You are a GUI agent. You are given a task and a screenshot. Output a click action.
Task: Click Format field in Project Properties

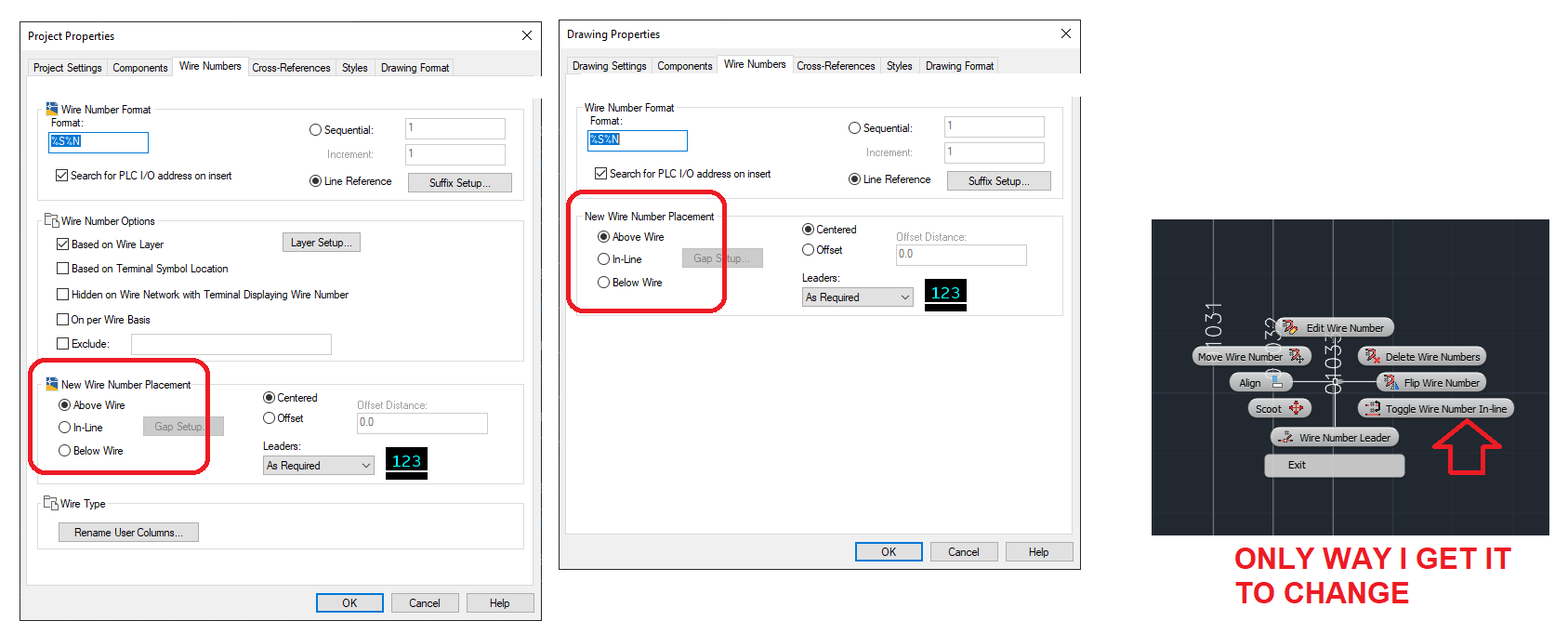coord(99,142)
